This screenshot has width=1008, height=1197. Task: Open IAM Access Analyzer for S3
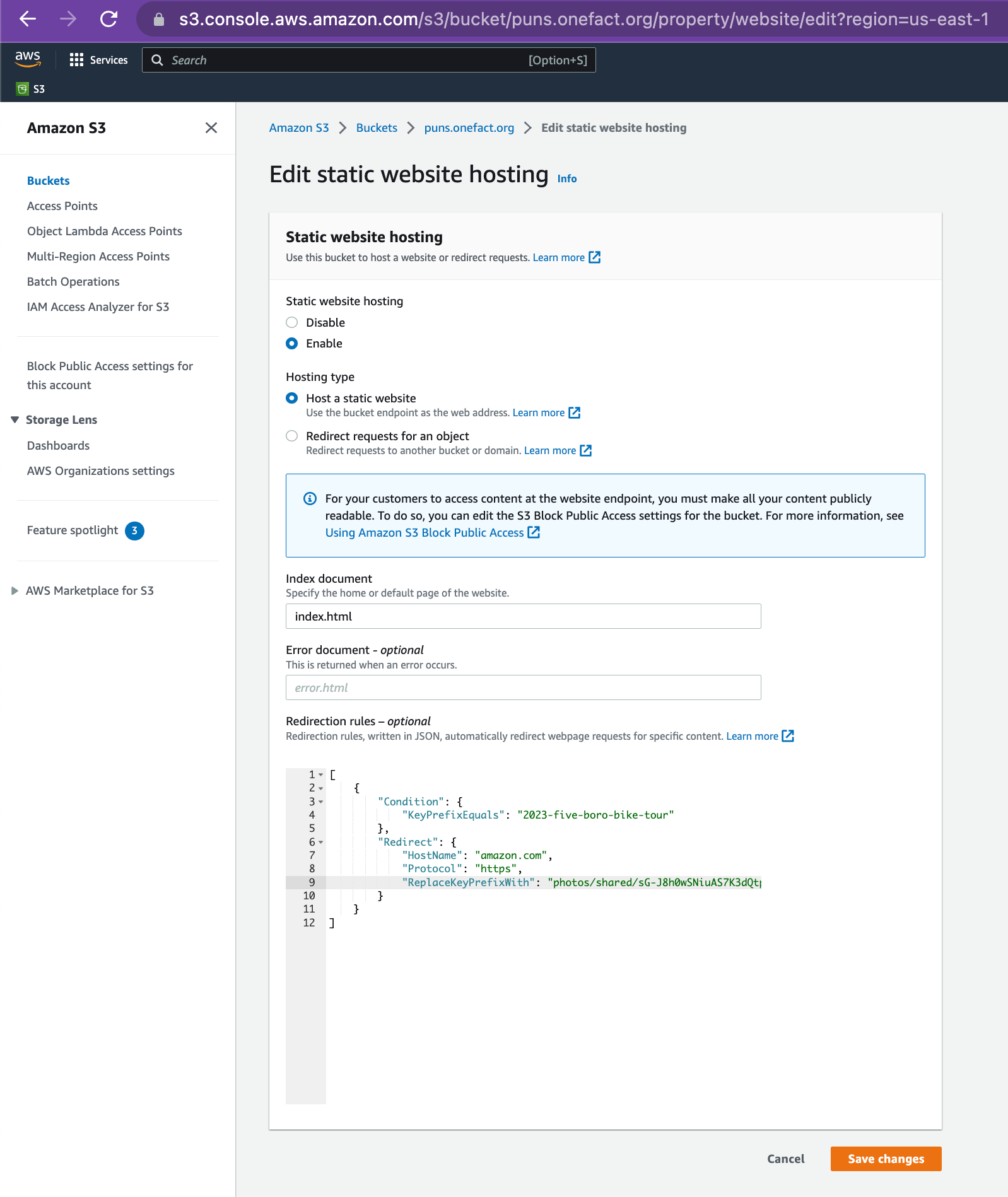pos(98,307)
